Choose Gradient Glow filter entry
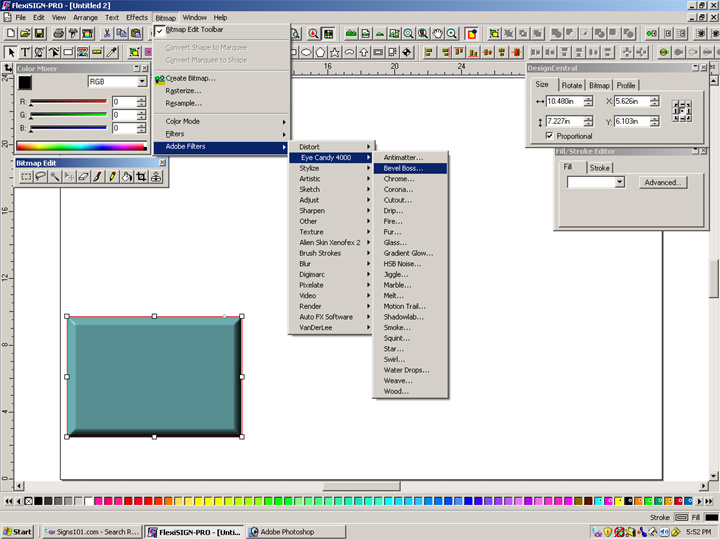The height and width of the screenshot is (540, 720). click(x=410, y=253)
